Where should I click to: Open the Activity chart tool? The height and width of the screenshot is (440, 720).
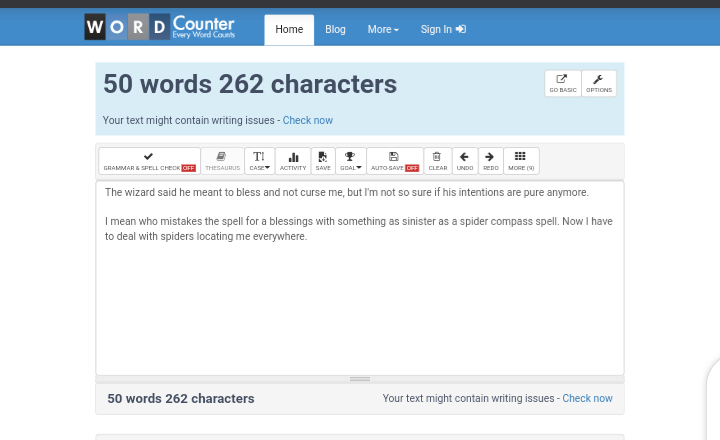(x=293, y=161)
